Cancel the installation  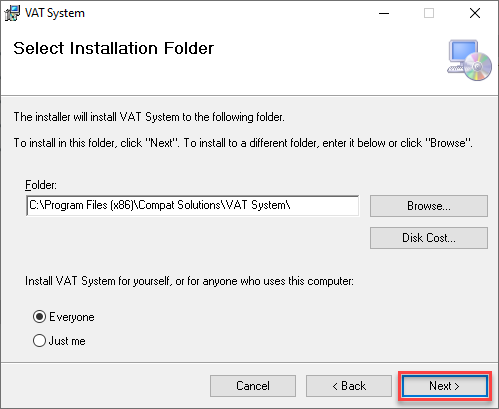point(253,386)
